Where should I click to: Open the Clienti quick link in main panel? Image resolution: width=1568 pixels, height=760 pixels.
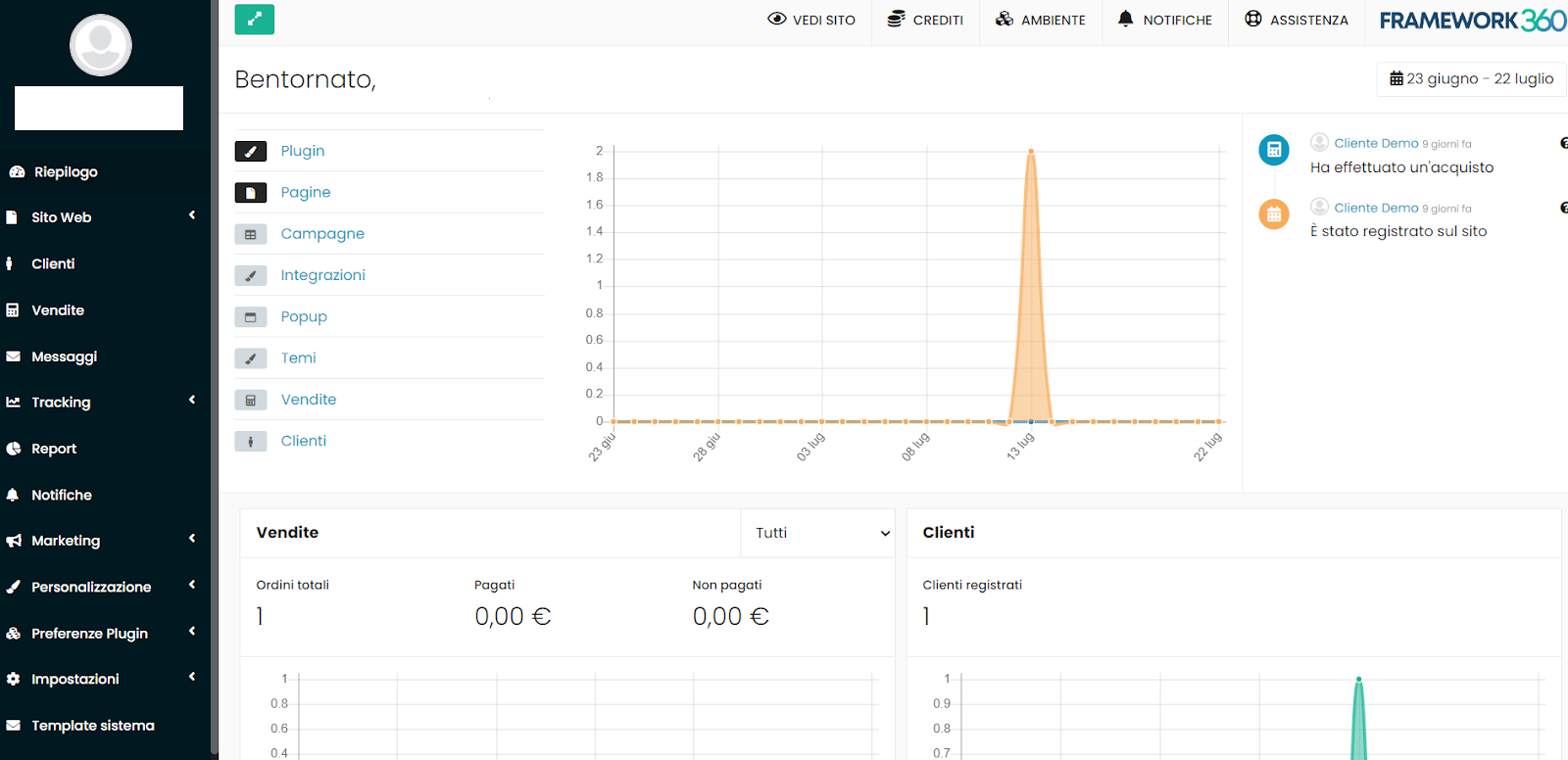[304, 441]
